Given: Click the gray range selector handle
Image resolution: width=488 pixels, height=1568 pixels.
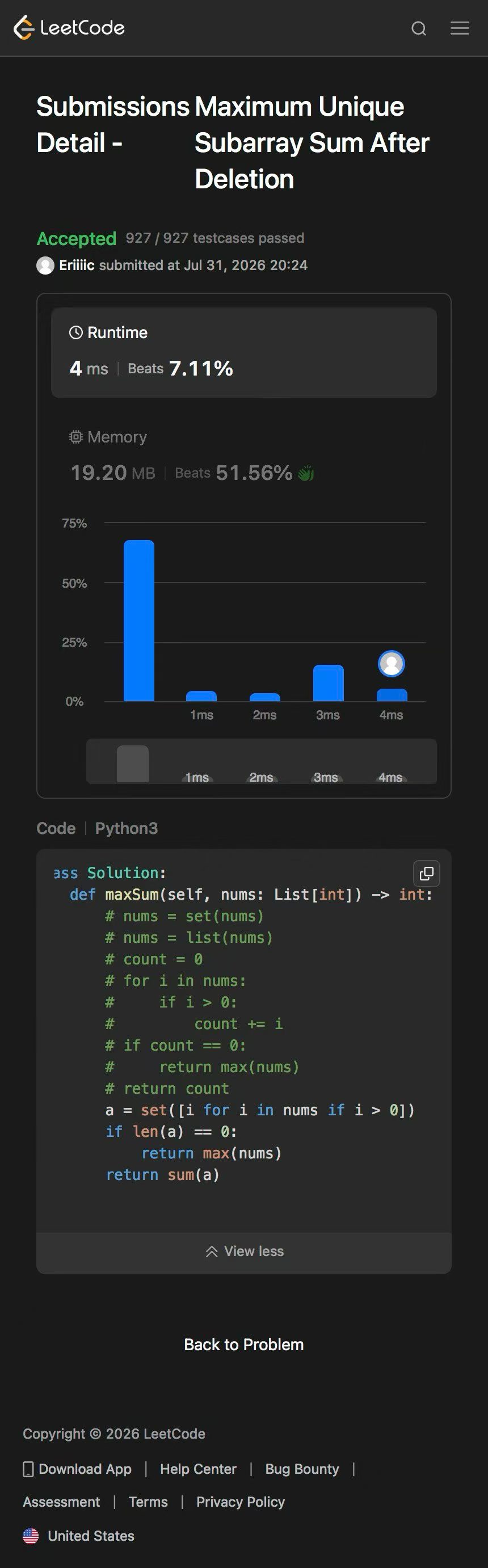Looking at the screenshot, I should point(133,764).
